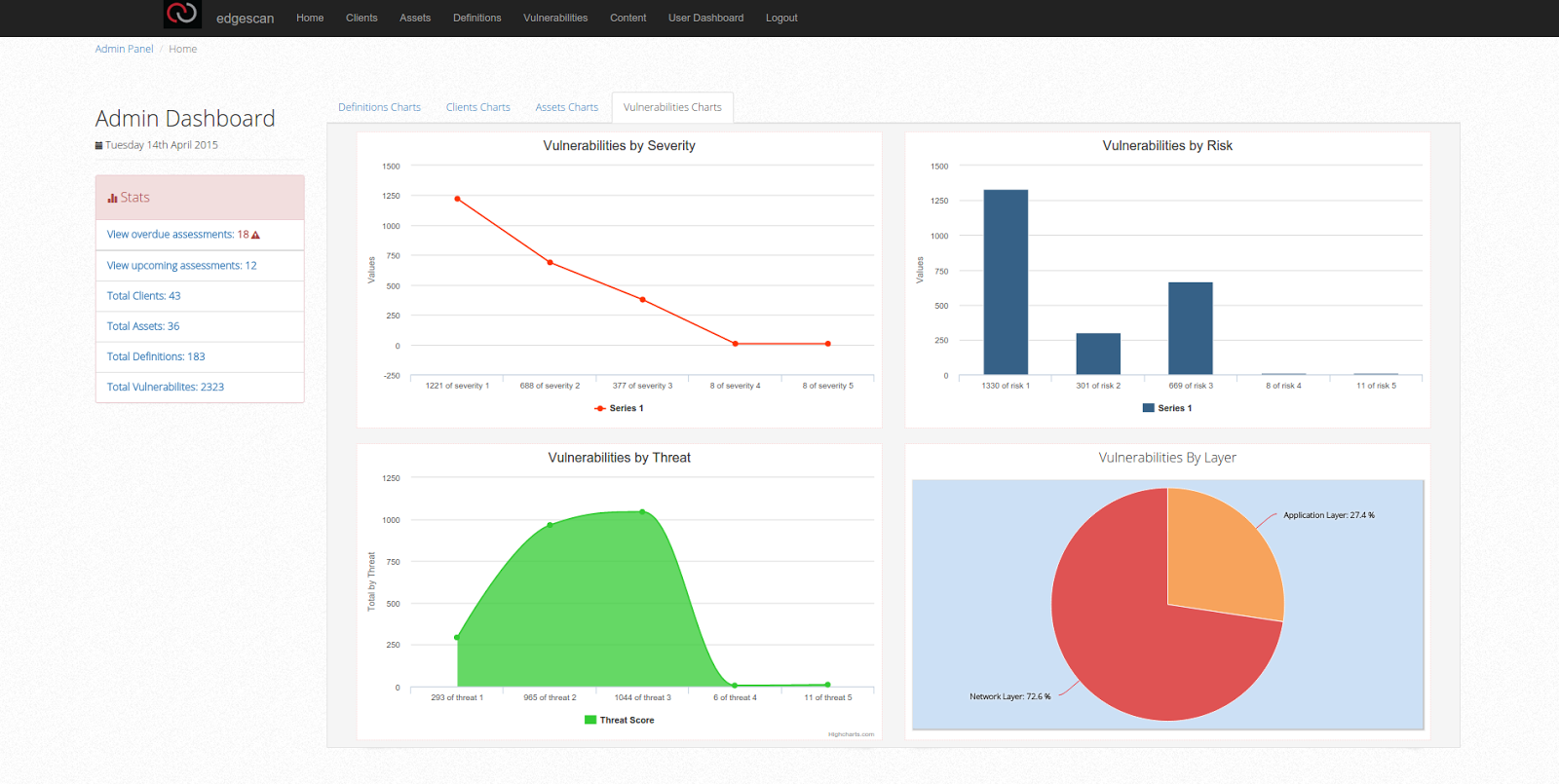Switch to the Clients Charts tab
1559x784 pixels.
click(x=477, y=107)
